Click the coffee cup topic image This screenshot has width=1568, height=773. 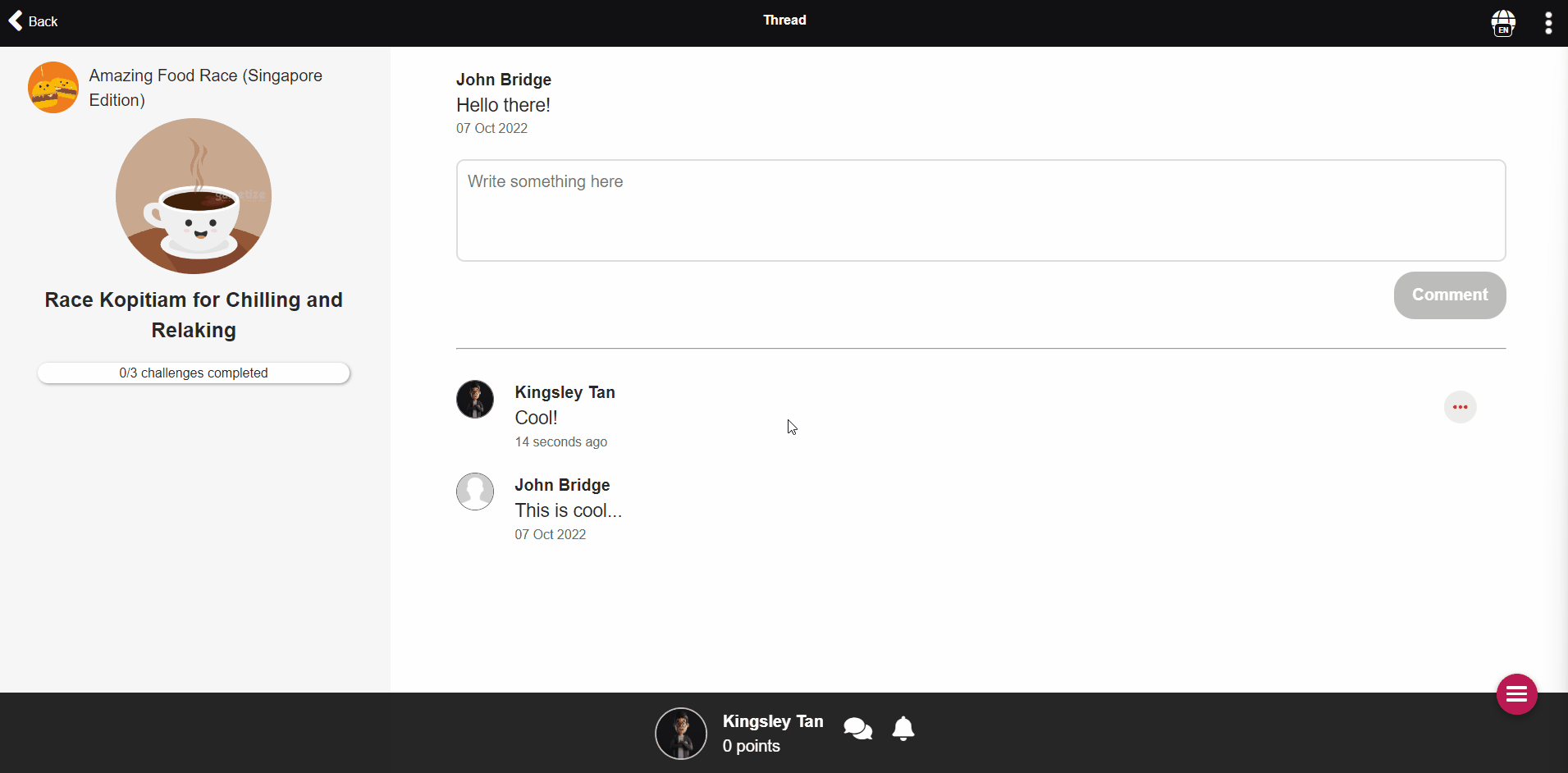tap(194, 196)
